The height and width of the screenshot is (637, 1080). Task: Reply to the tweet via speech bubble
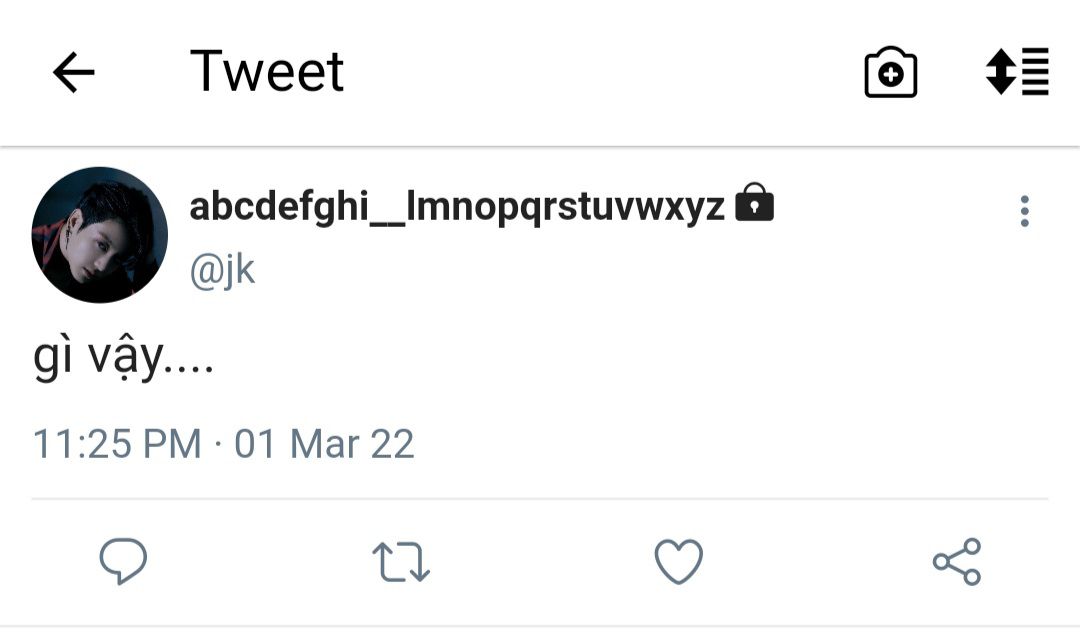(x=123, y=562)
